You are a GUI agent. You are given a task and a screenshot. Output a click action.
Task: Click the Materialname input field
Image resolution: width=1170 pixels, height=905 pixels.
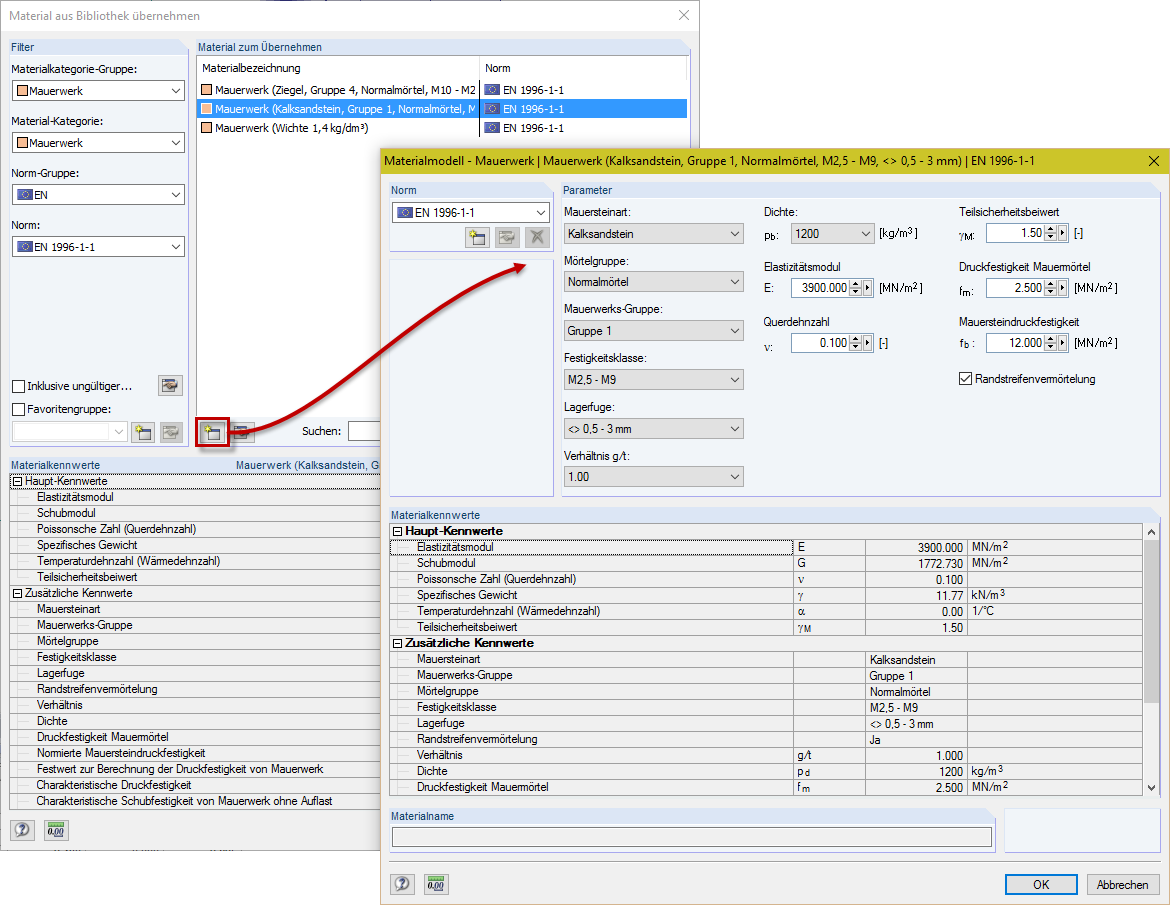692,837
